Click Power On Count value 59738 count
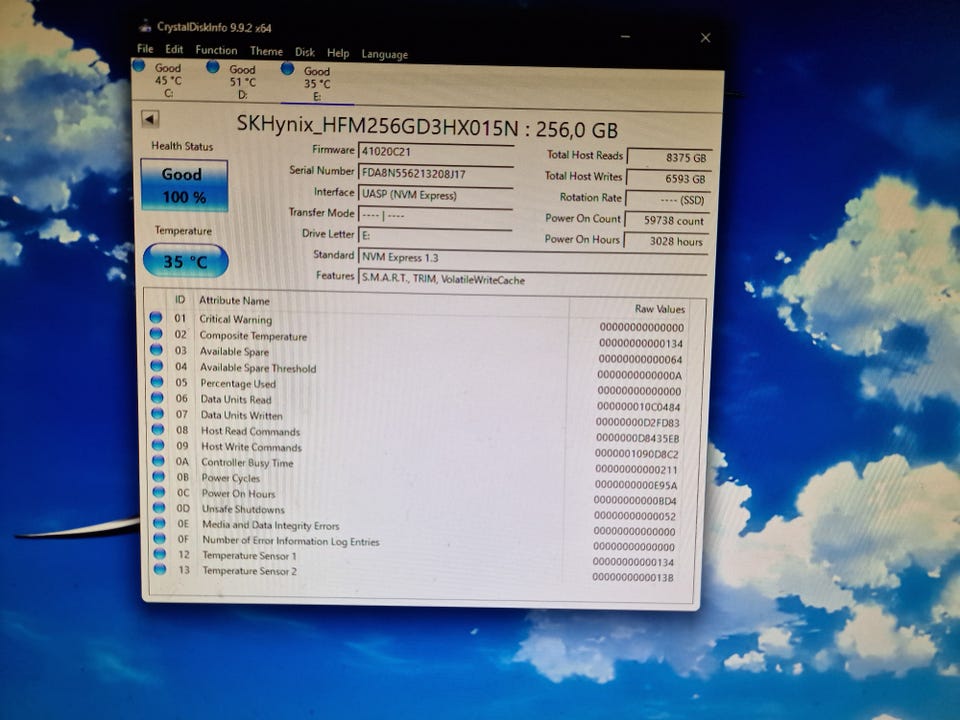960x720 pixels. pyautogui.click(x=667, y=220)
